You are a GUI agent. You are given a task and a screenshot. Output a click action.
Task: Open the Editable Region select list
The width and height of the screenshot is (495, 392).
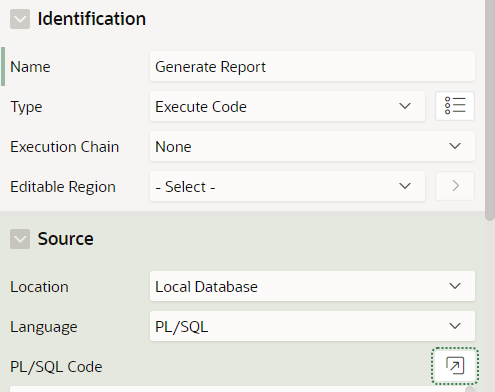click(x=287, y=186)
